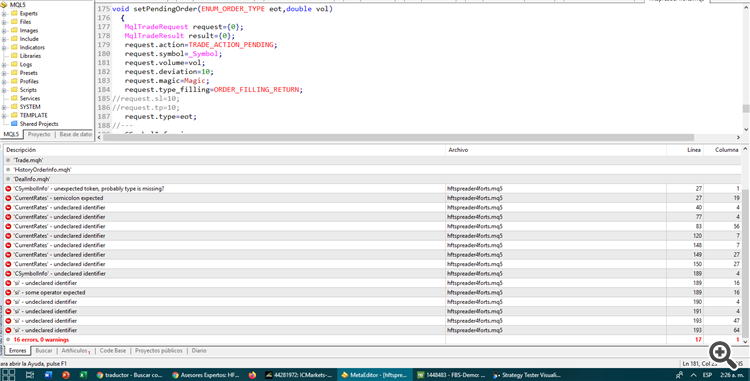Click the error icon on the 'si' some operator expected row
Viewport: 750px width, 381px height.
click(8, 293)
